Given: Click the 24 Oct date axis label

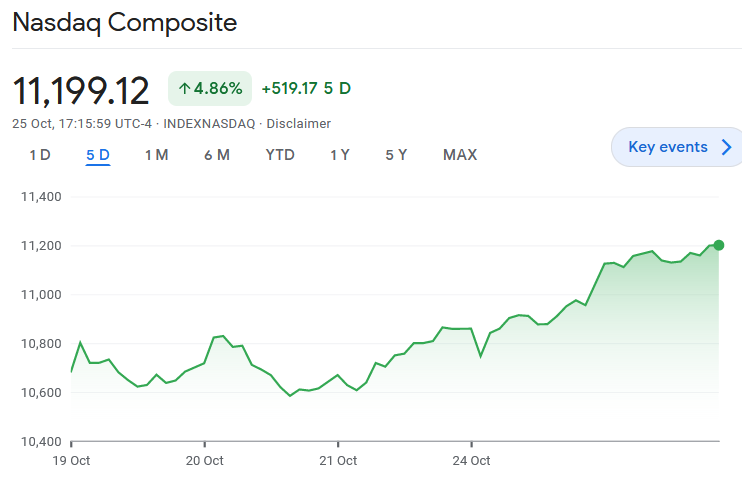Looking at the screenshot, I should click(x=471, y=461).
